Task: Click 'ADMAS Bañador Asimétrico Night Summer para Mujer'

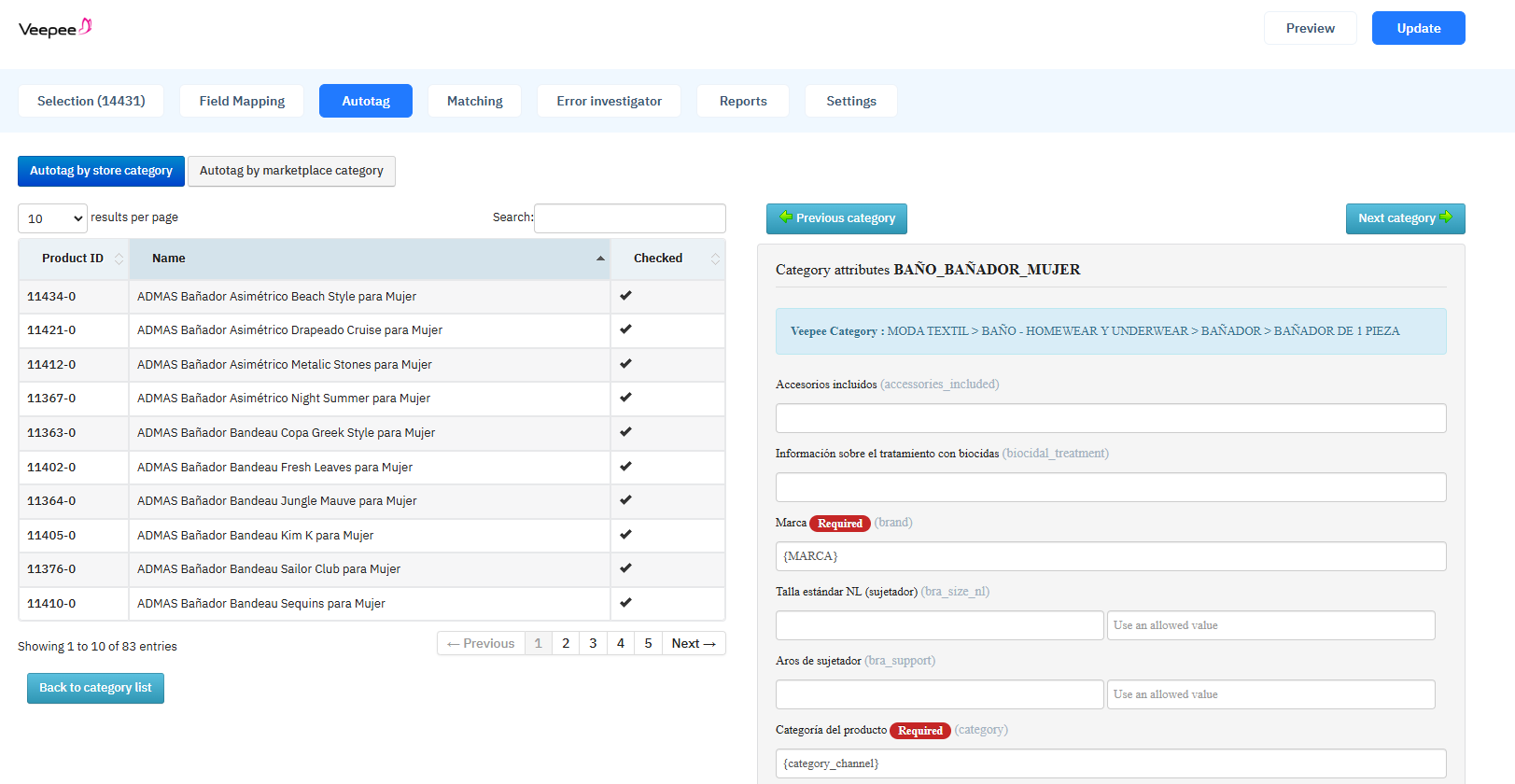Action: coord(284,399)
